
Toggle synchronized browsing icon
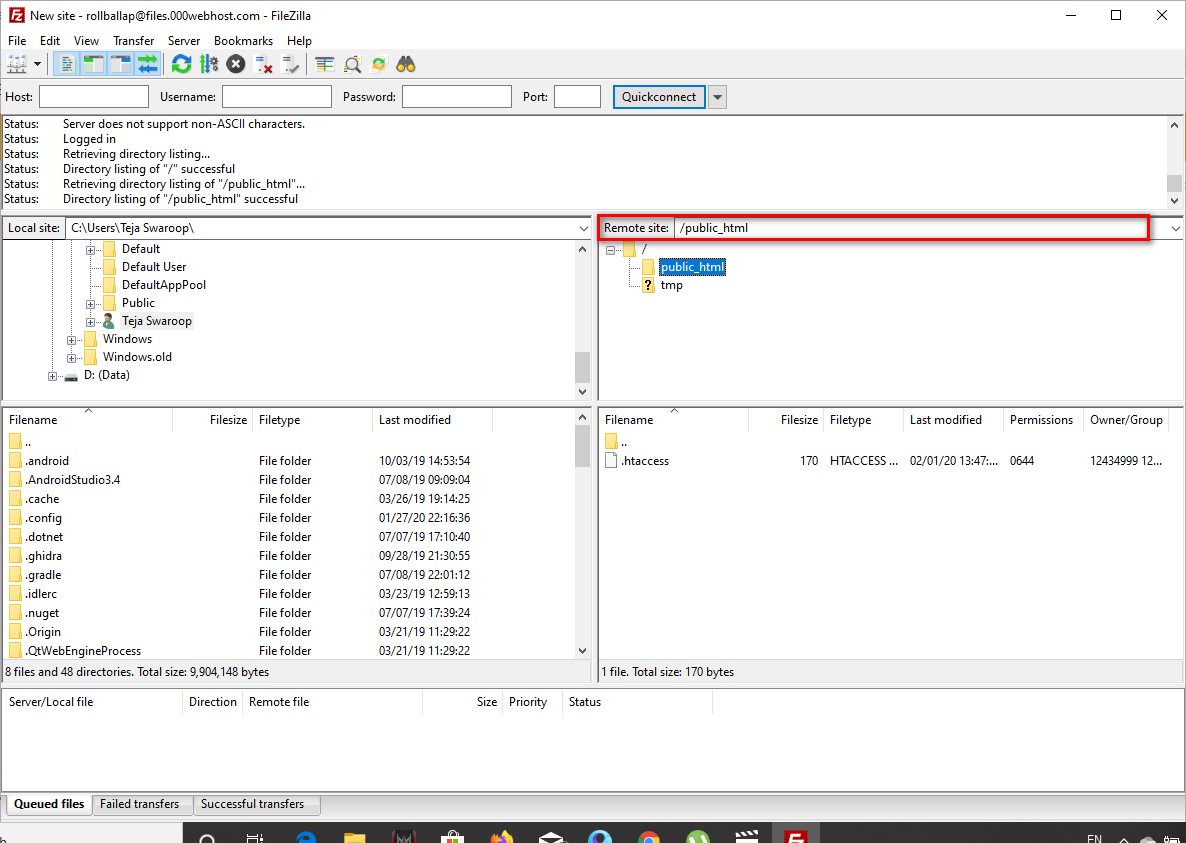tap(379, 64)
